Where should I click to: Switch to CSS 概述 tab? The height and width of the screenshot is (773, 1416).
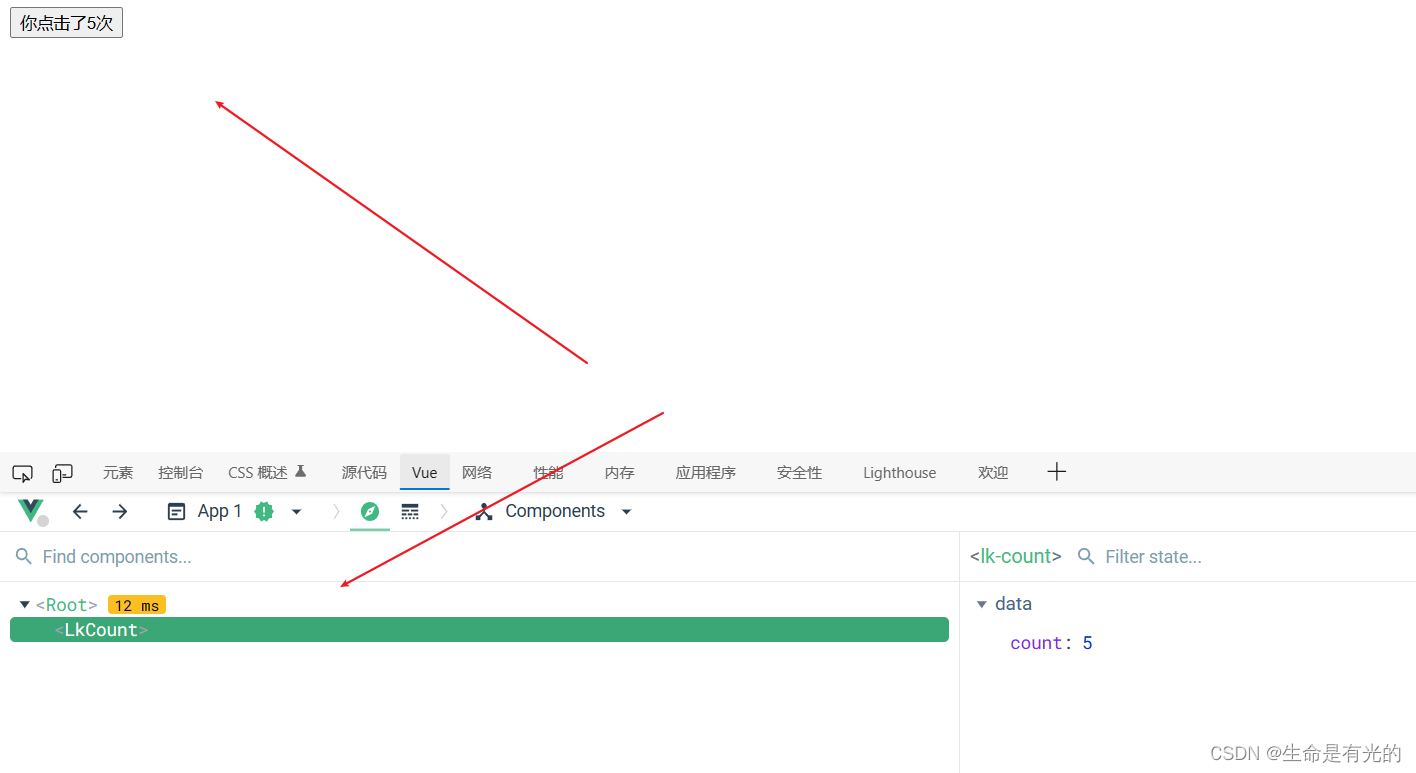(x=267, y=473)
